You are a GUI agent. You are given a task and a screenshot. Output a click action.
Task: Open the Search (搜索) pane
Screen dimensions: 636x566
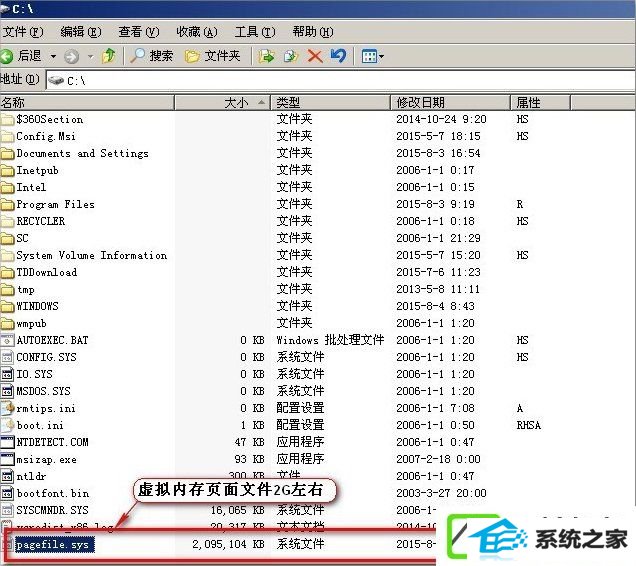coord(152,56)
